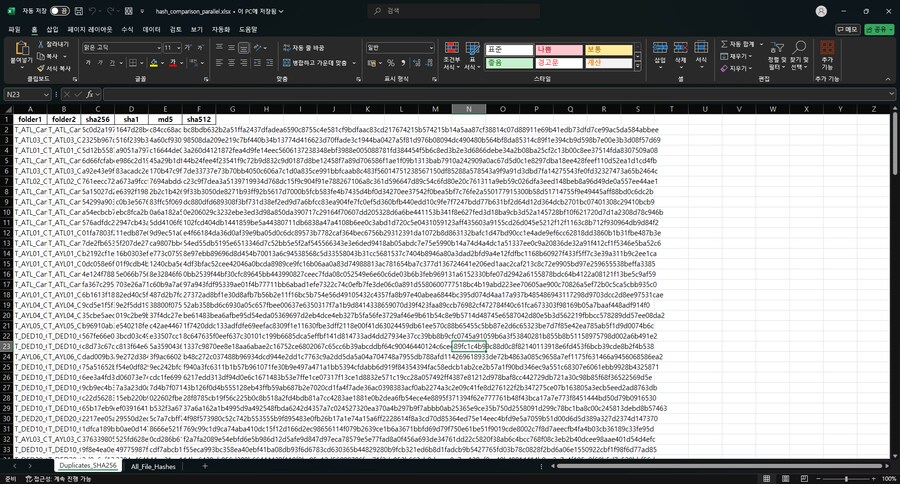Image resolution: width=900 pixels, height=484 pixels.
Task: Open the Insert (삽입) ribbon tab
Action: [53, 29]
